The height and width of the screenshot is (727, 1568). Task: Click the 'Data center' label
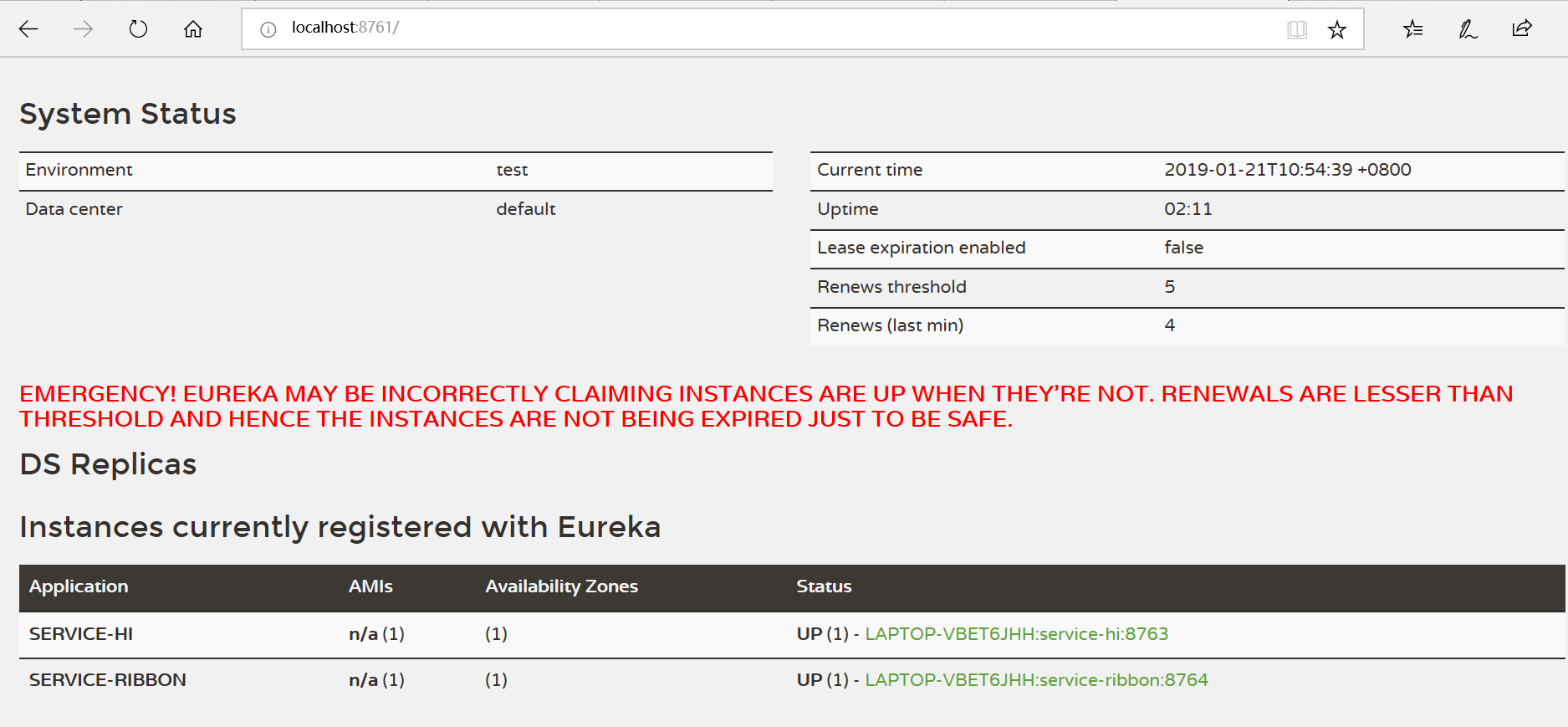[74, 209]
